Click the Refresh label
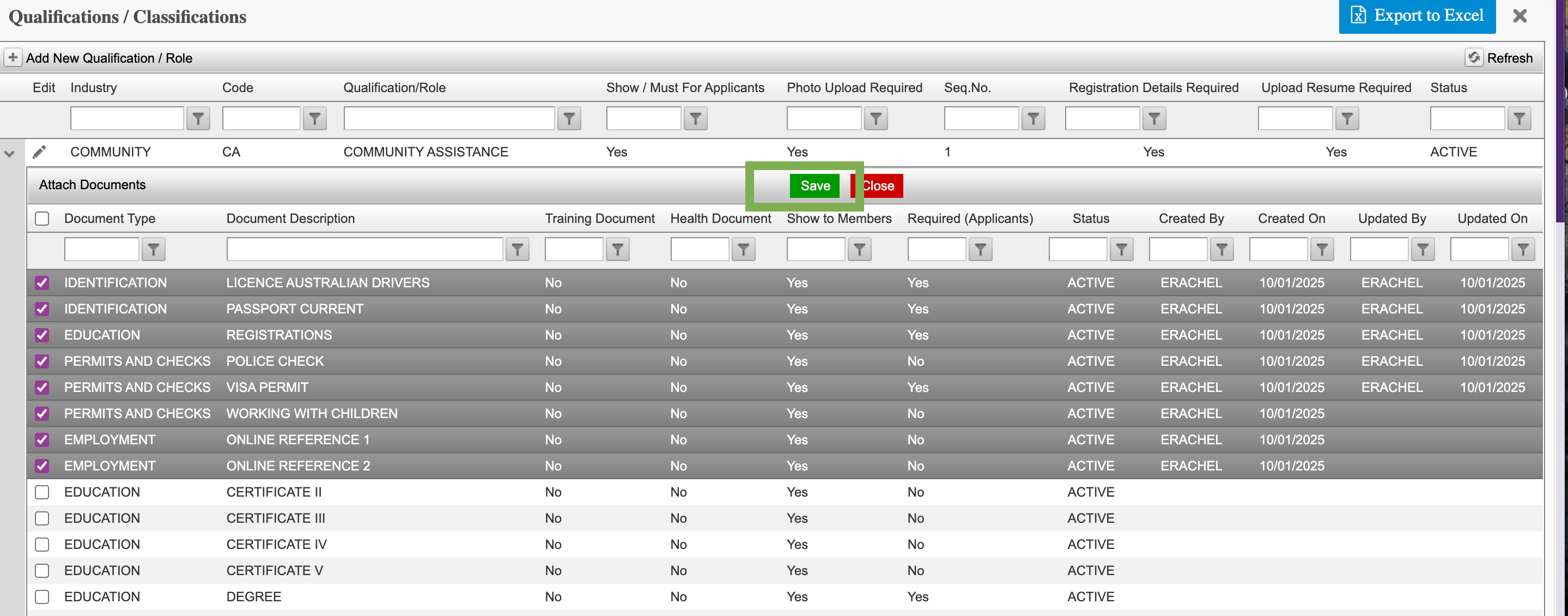This screenshot has width=1568, height=616. (1510, 58)
